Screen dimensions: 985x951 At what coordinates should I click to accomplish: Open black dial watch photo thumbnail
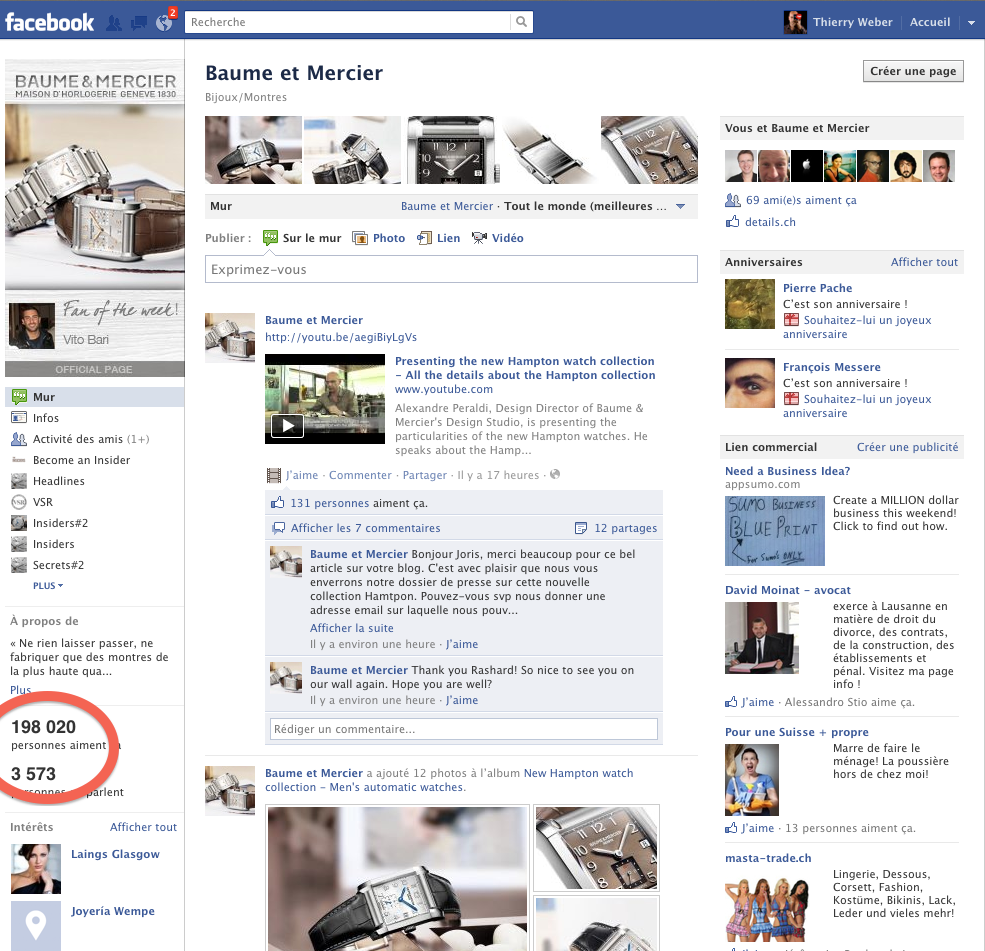(450, 149)
